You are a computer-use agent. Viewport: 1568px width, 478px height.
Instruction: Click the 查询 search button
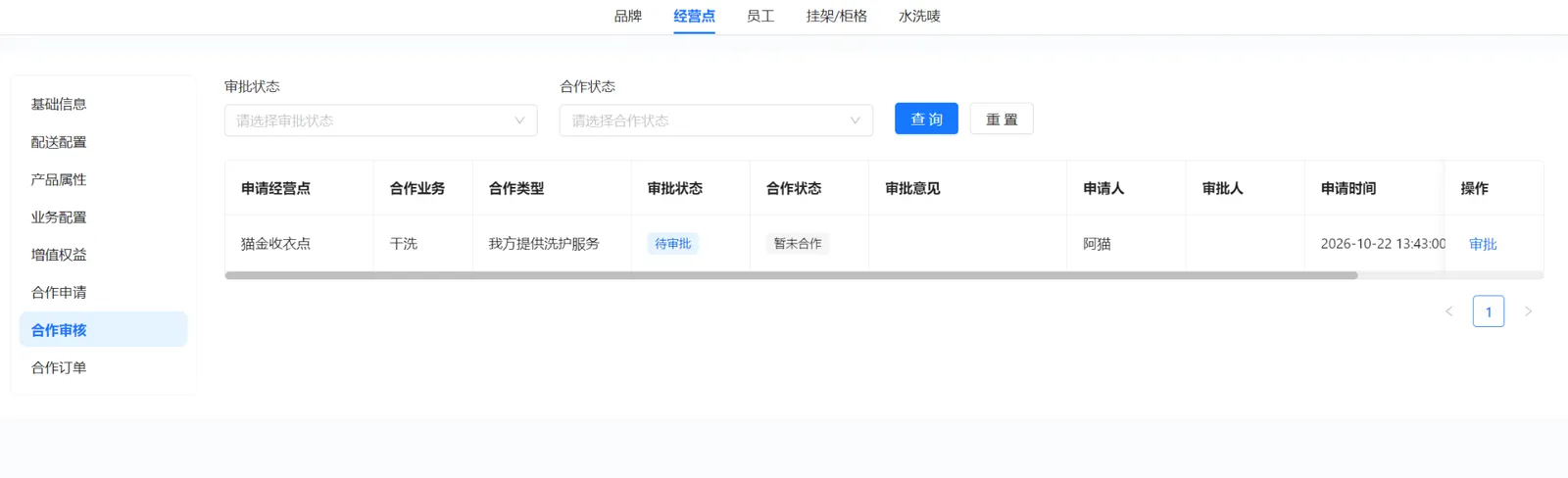926,119
